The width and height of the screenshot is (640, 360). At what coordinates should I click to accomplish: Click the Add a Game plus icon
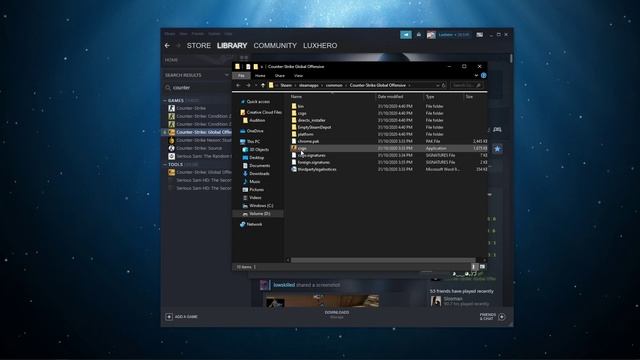point(169,317)
